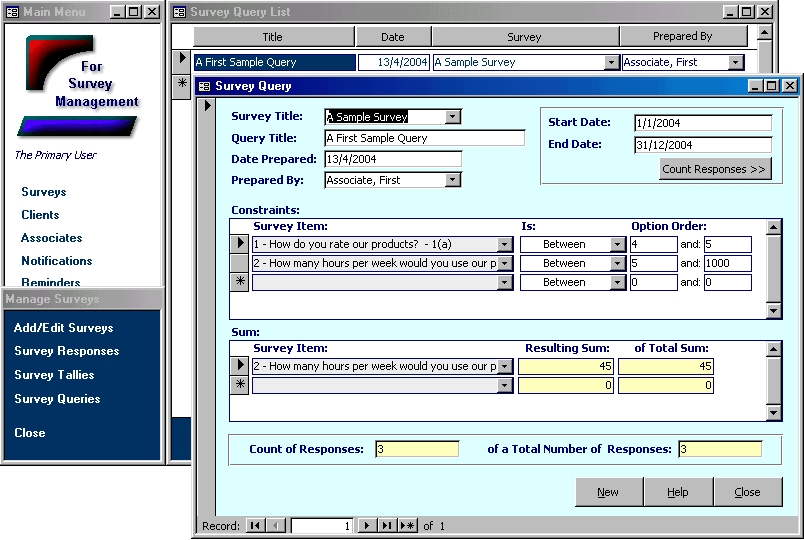Screen dimensions: 804x540
Task: Open the first constraint's Between operator dropdown
Action: coord(618,244)
